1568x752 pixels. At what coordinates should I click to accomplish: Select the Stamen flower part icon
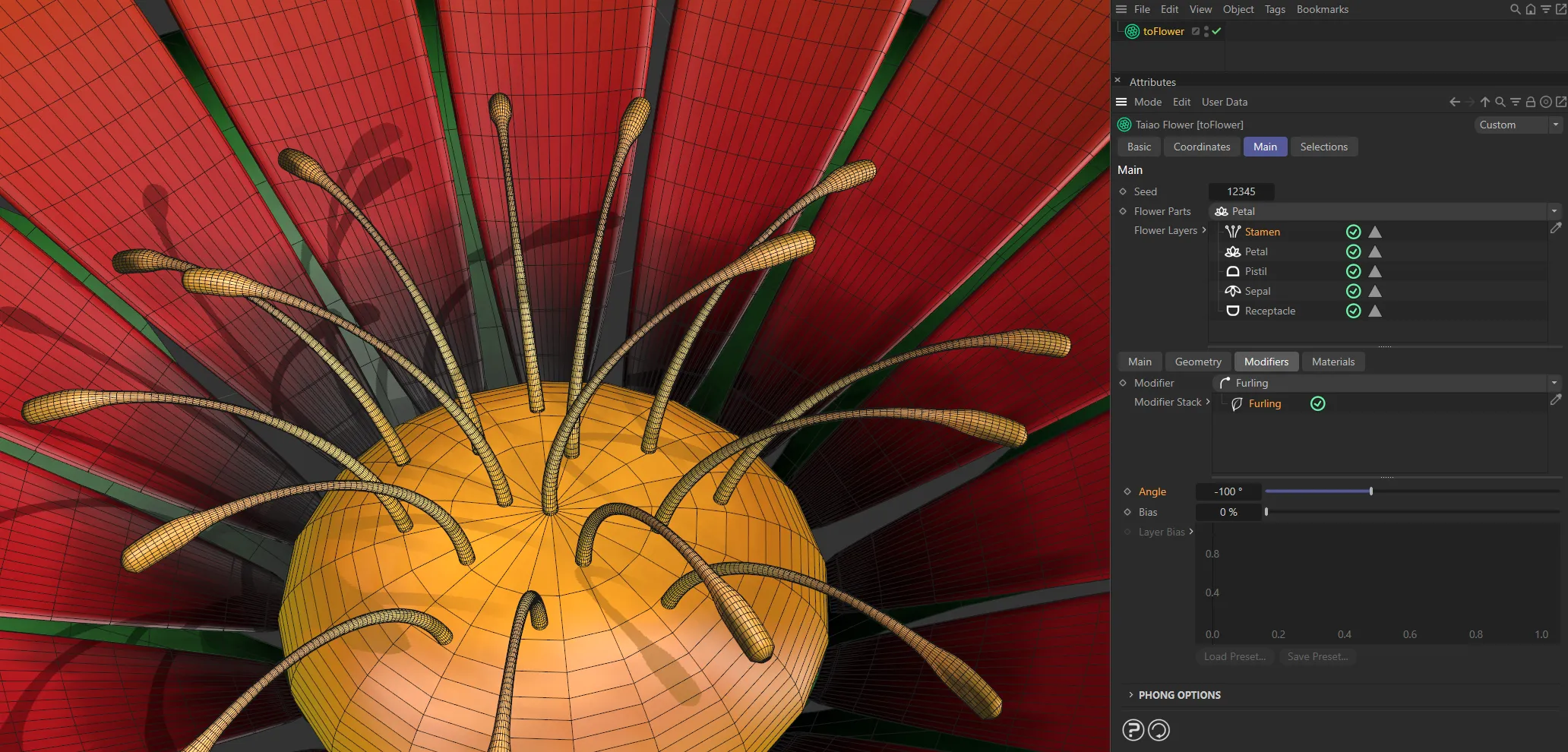point(1232,232)
